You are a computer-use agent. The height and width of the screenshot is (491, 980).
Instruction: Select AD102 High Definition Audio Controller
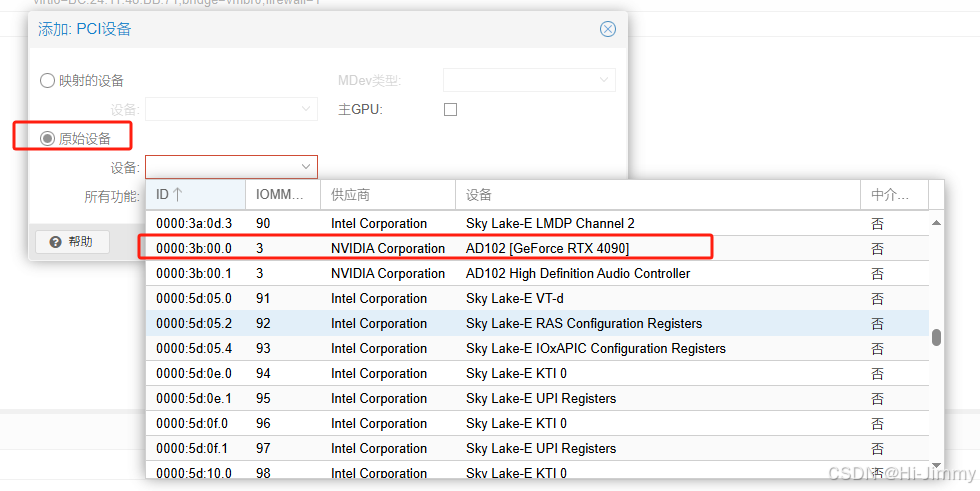click(x=538, y=274)
